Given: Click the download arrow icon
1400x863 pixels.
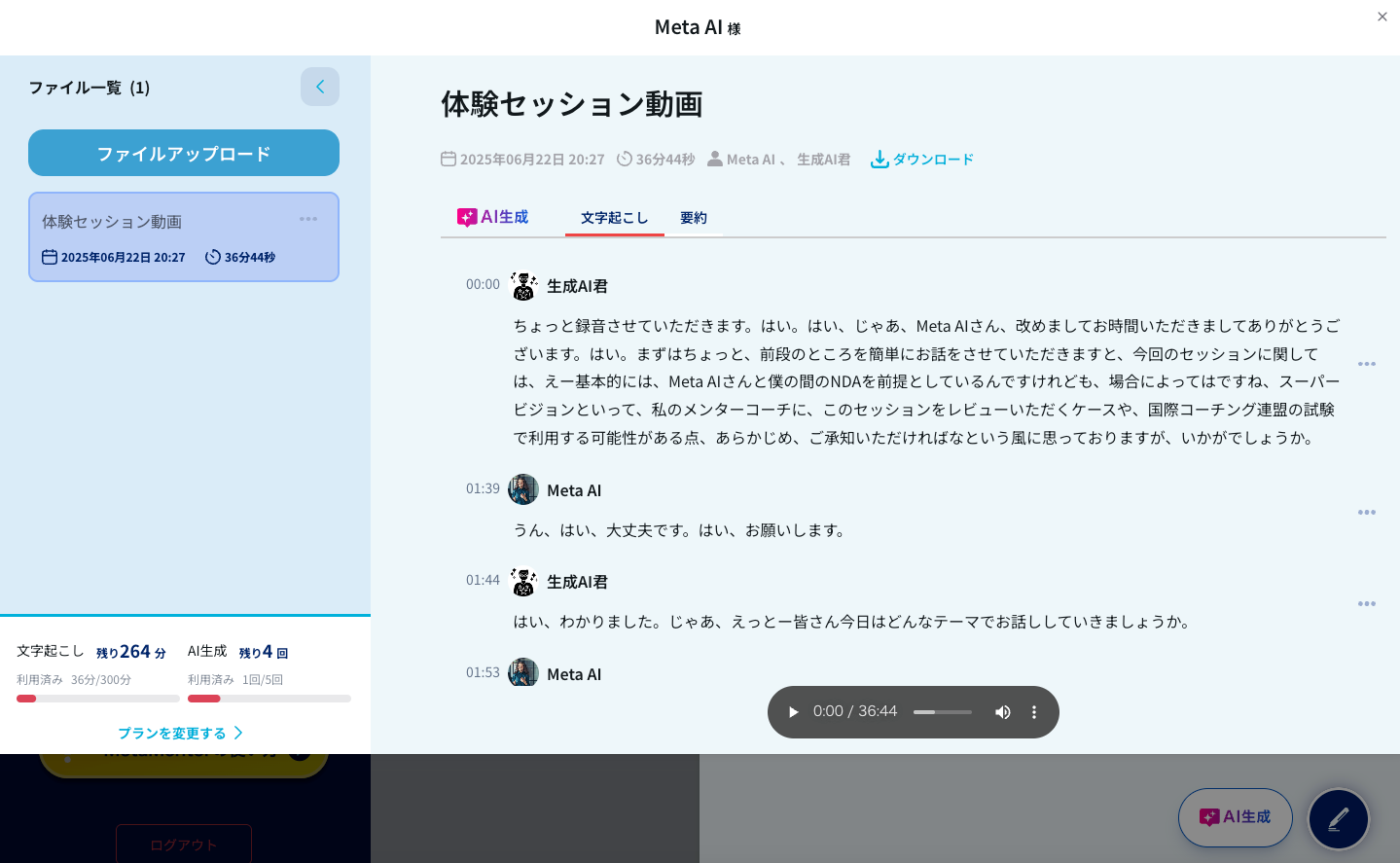Looking at the screenshot, I should click(x=879, y=159).
